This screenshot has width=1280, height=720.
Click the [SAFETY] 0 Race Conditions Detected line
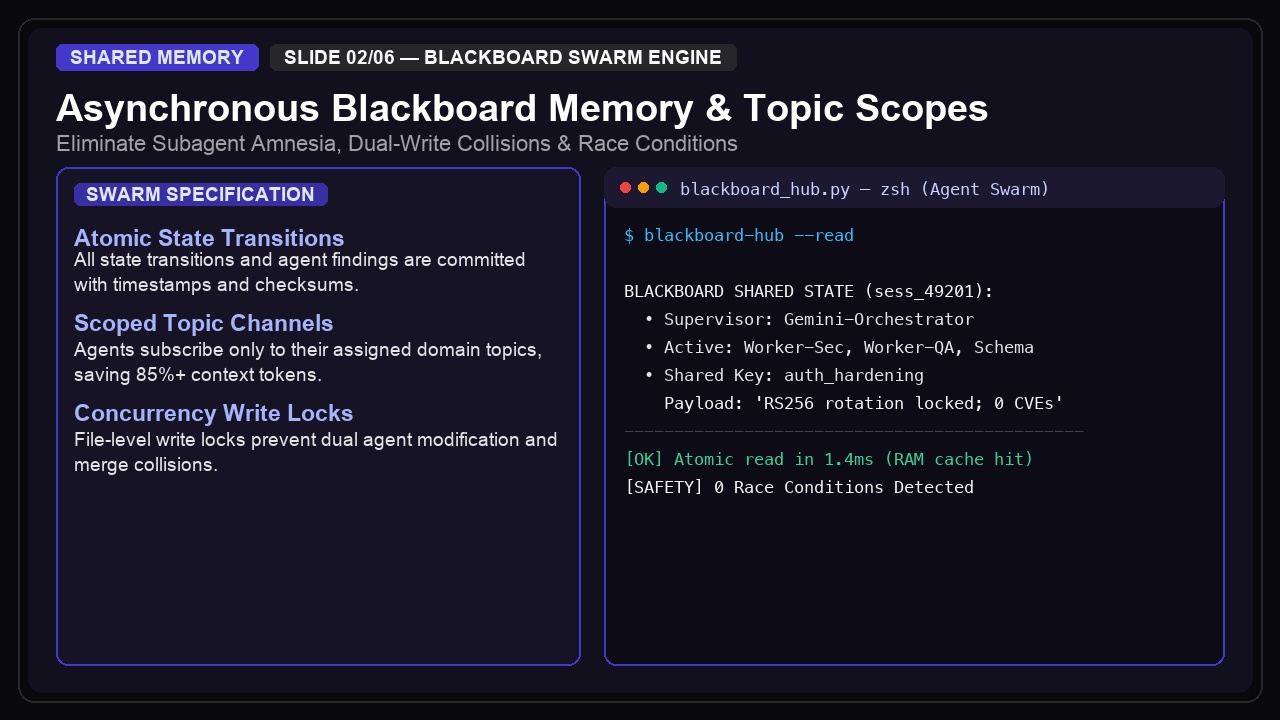click(799, 488)
